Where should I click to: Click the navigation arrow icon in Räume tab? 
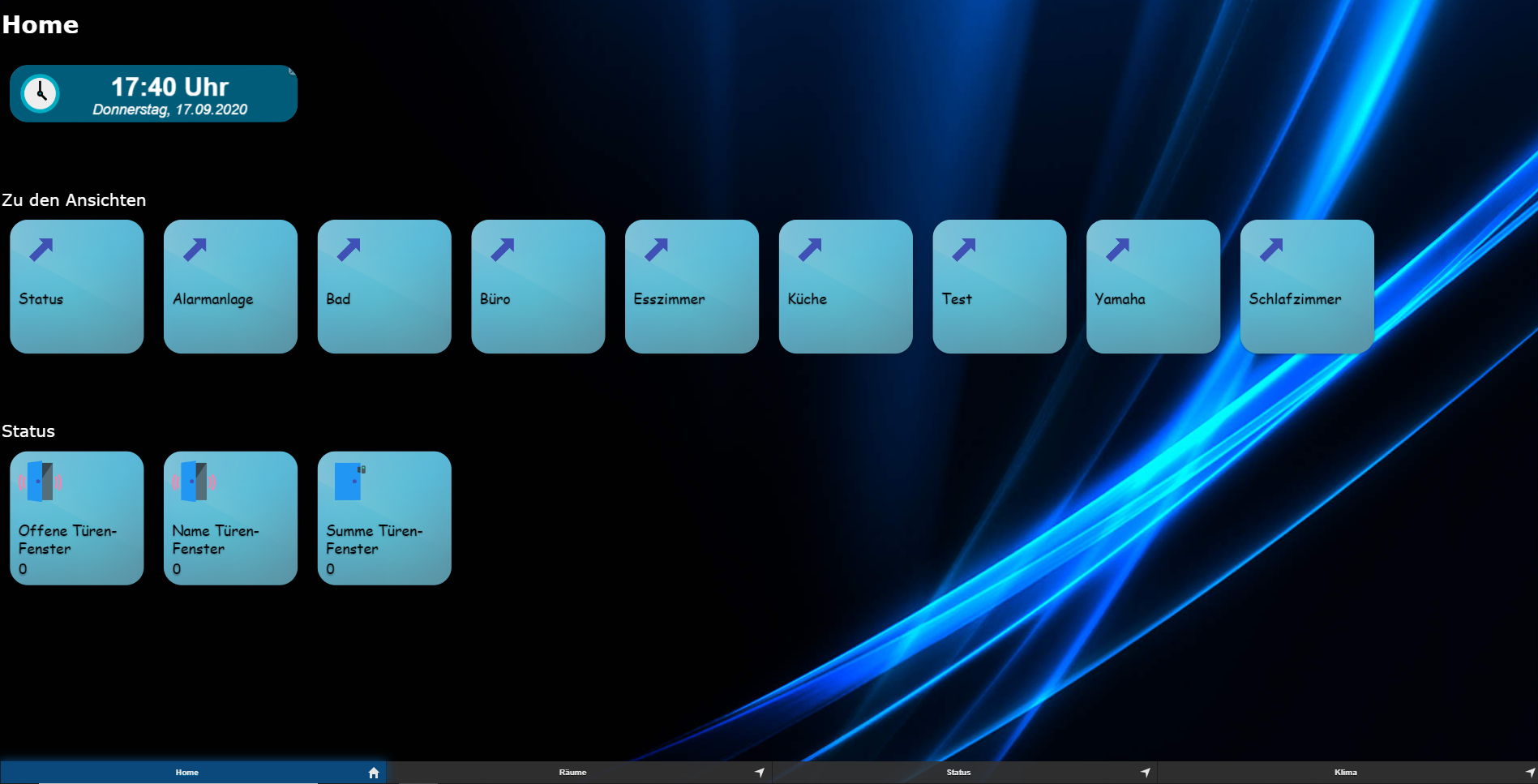pyautogui.click(x=760, y=773)
